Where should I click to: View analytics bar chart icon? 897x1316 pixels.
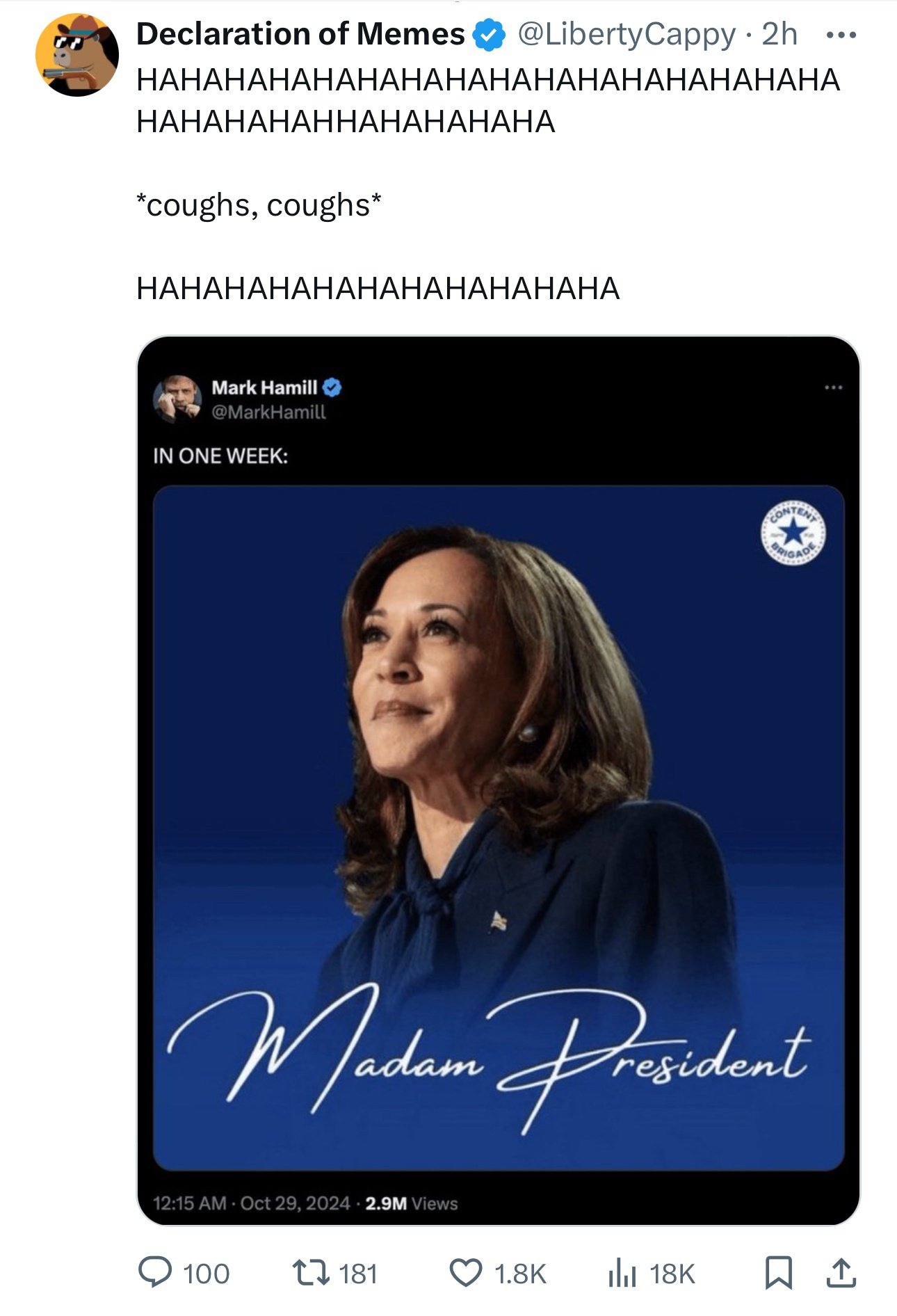pyautogui.click(x=622, y=1273)
